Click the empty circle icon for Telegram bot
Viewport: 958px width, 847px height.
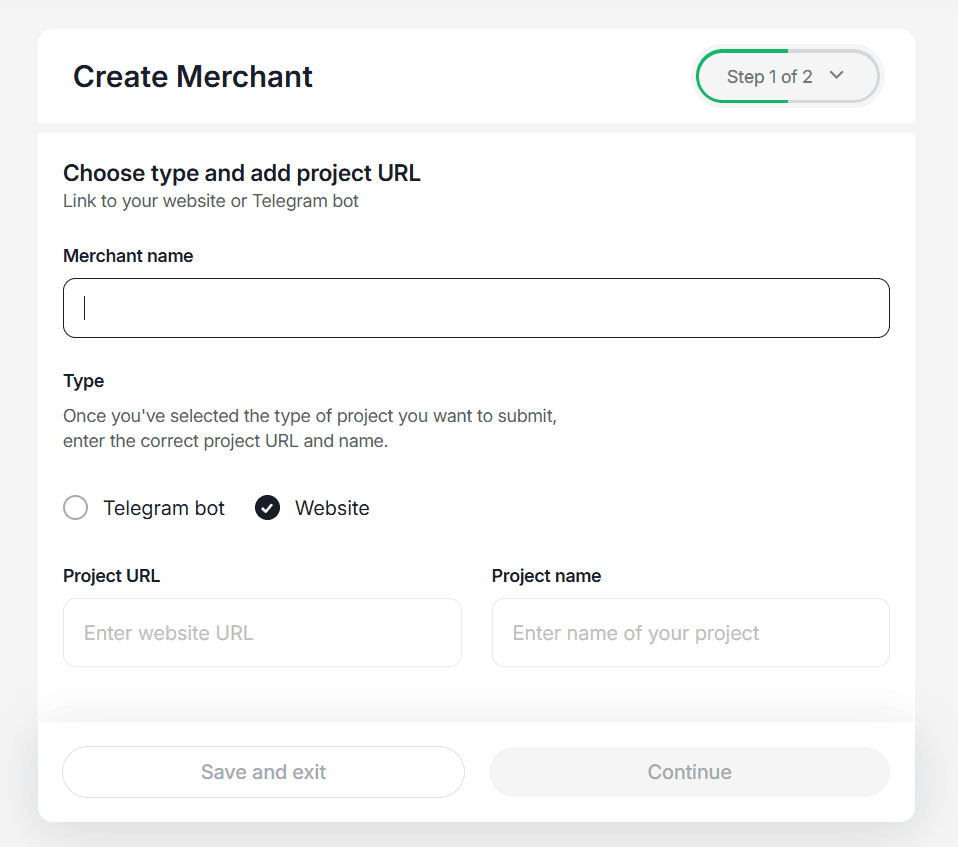pos(75,508)
